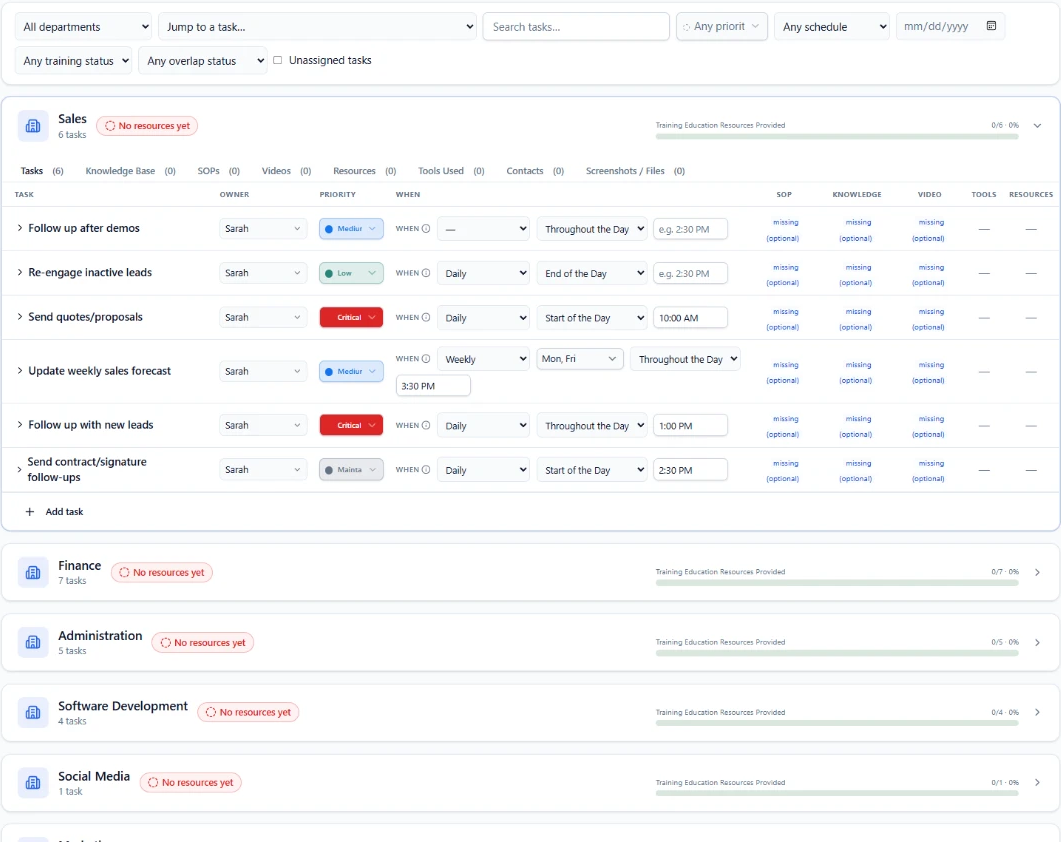This screenshot has width=1061, height=842.
Task: Switch to the SOPs tab
Action: pos(219,171)
